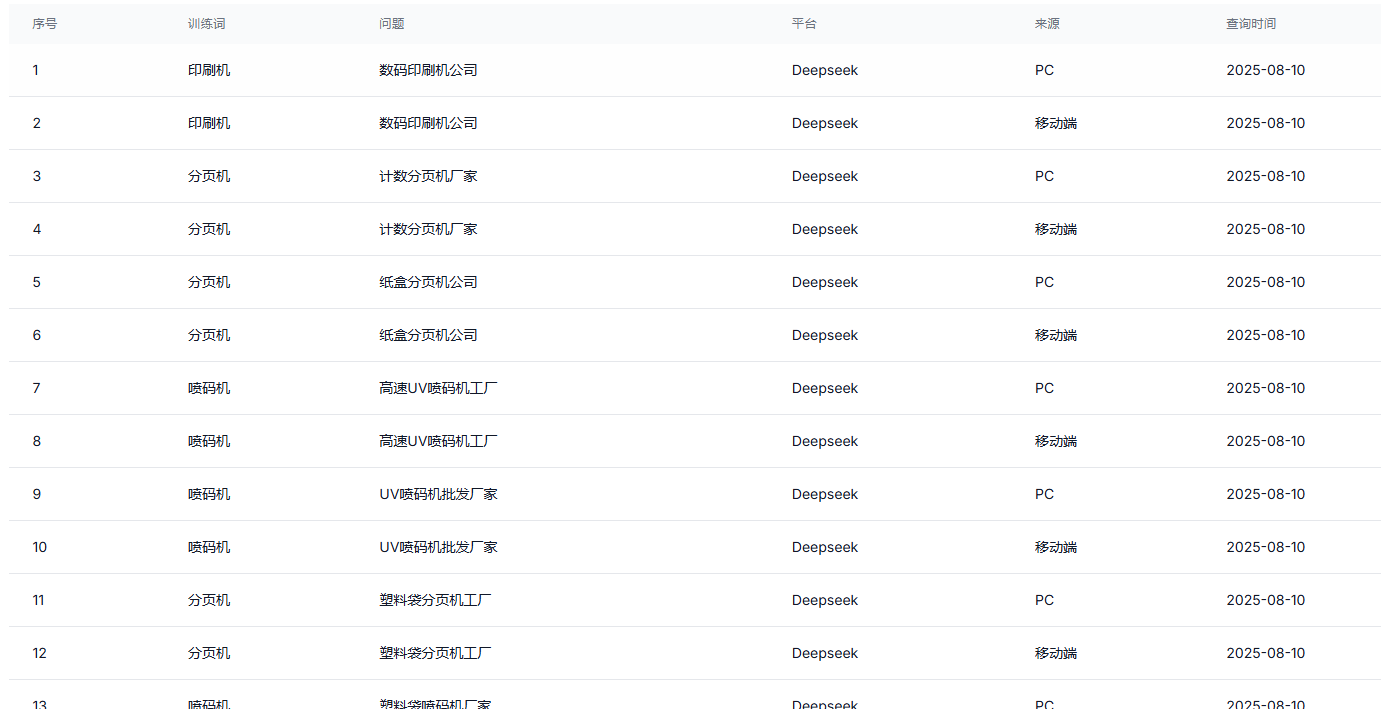Click the 查询时间 column header
This screenshot has width=1381, height=709.
point(1251,24)
